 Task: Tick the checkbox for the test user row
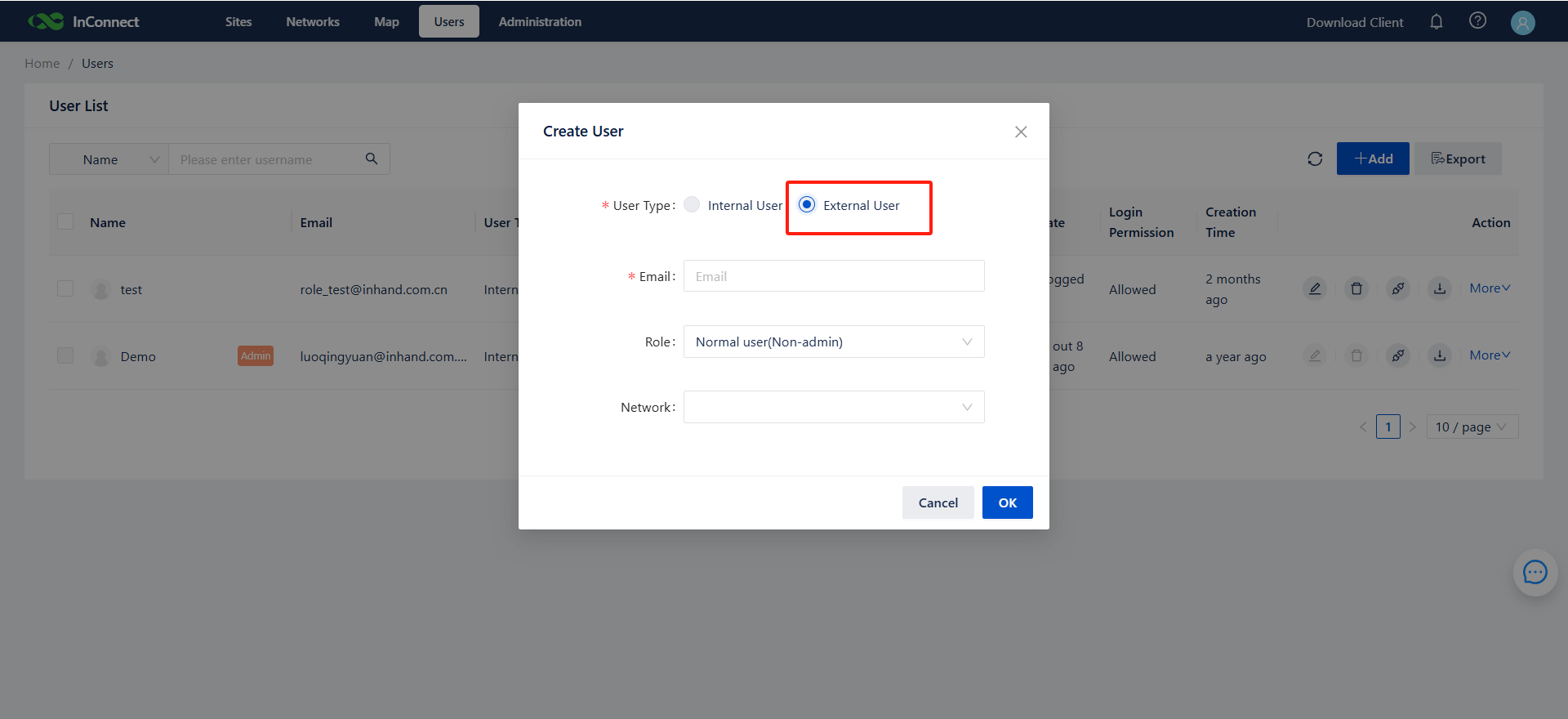click(x=65, y=289)
